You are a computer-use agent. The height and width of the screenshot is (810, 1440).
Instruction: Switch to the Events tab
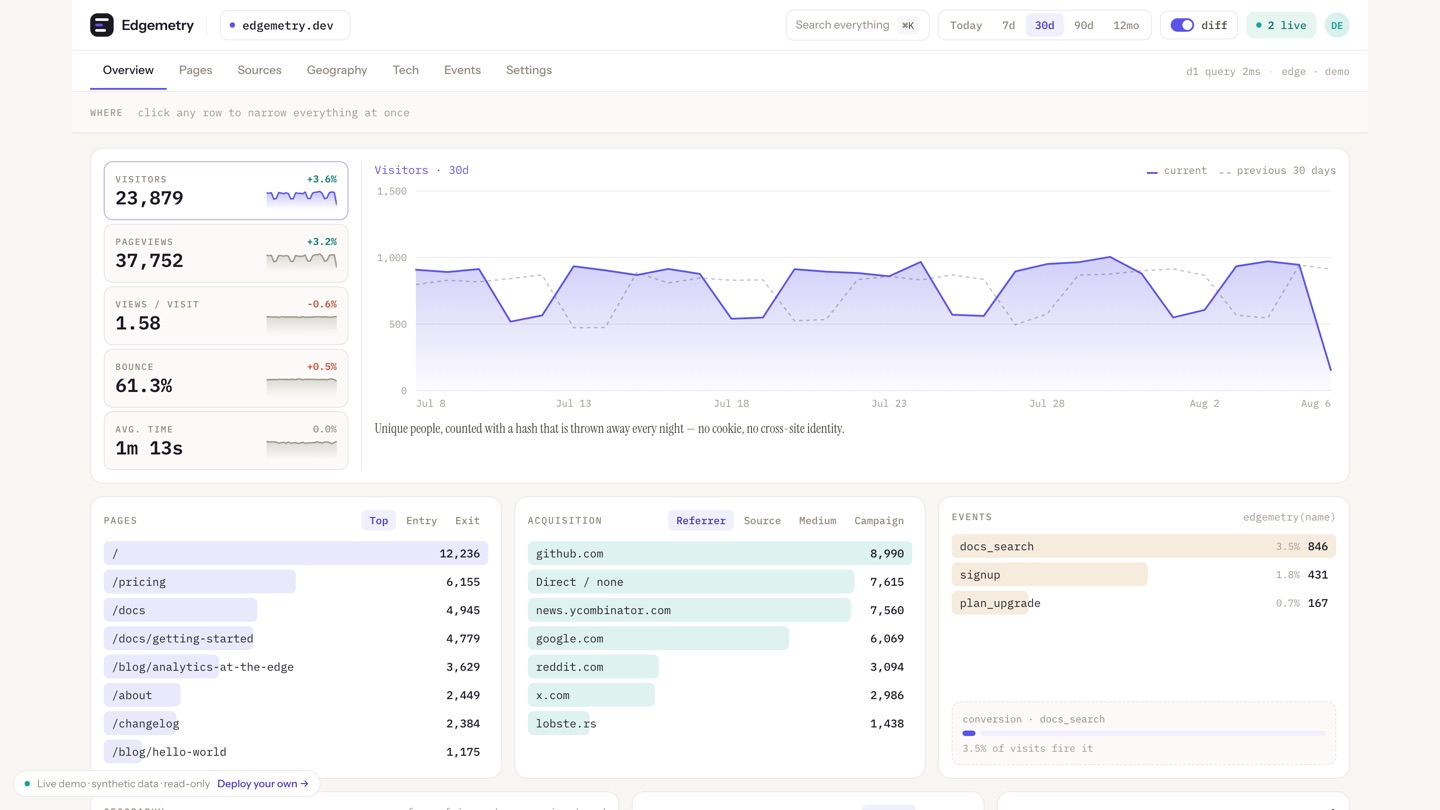click(x=462, y=70)
